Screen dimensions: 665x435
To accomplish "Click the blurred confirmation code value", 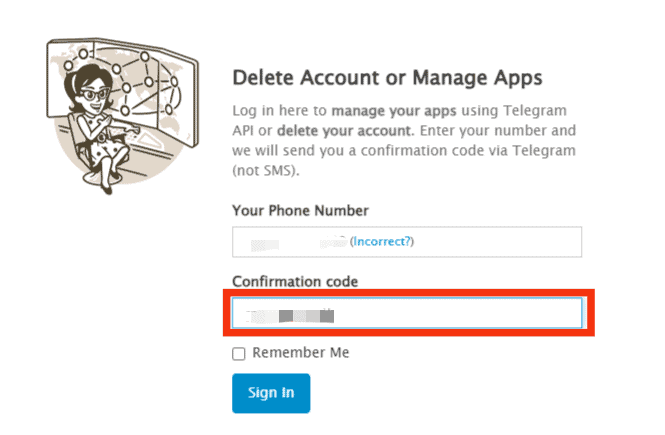I will coord(290,315).
